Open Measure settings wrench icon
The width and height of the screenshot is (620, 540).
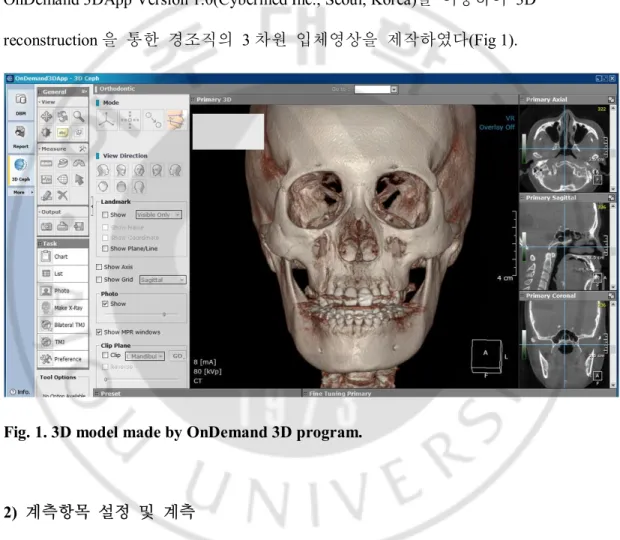[x=82, y=149]
